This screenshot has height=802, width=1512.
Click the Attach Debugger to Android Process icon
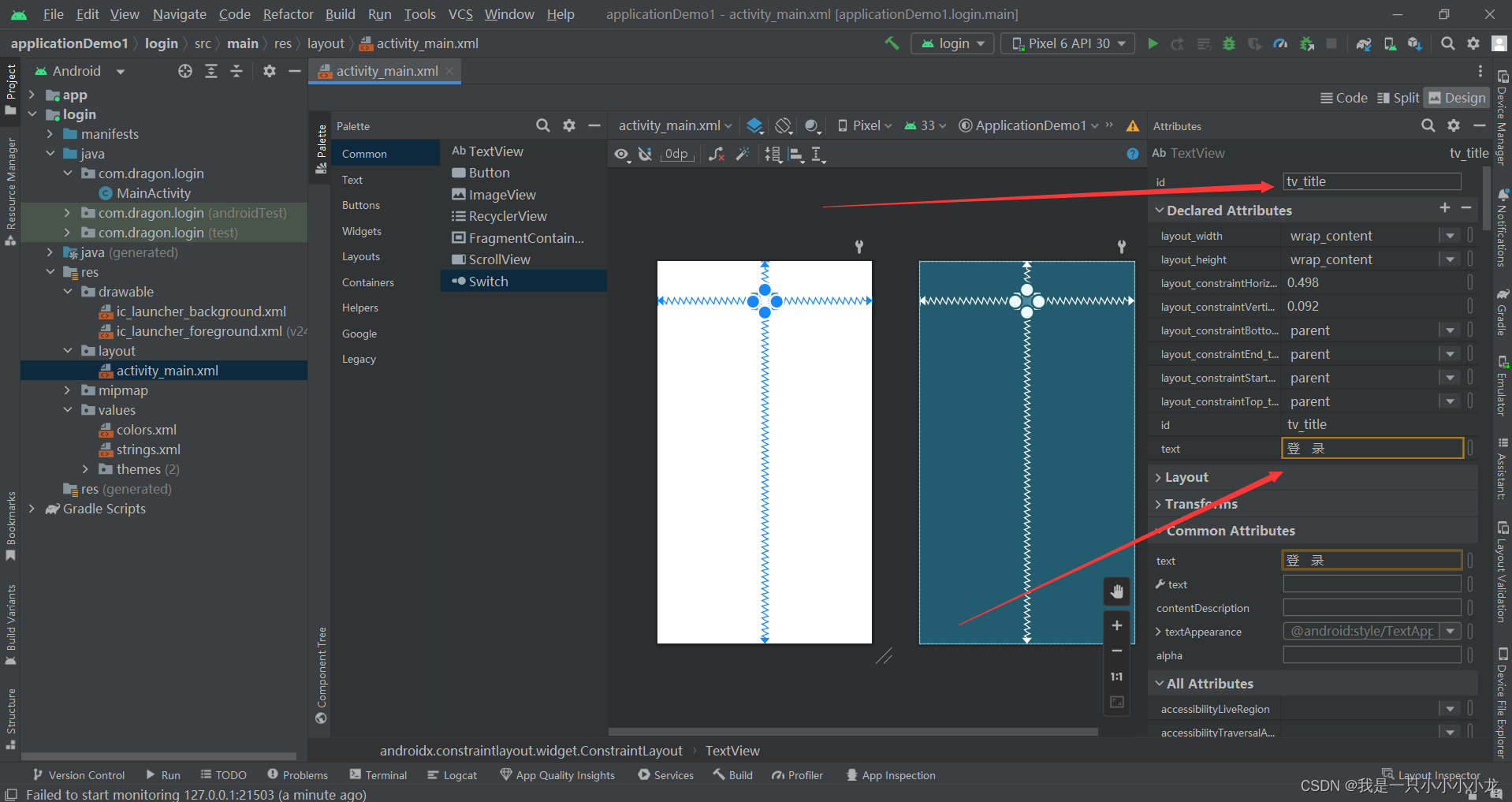pos(1307,43)
